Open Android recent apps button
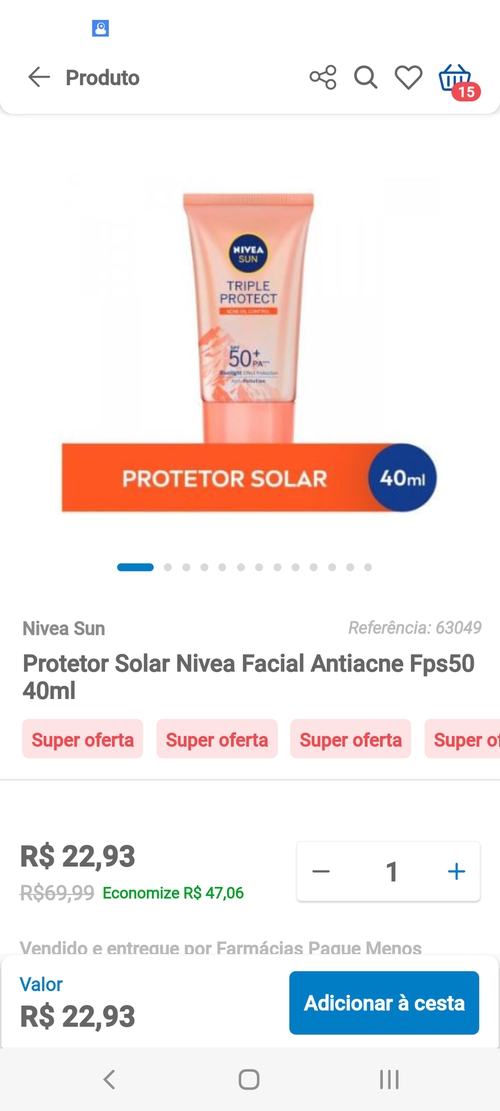The image size is (500, 1111). pos(389,1079)
